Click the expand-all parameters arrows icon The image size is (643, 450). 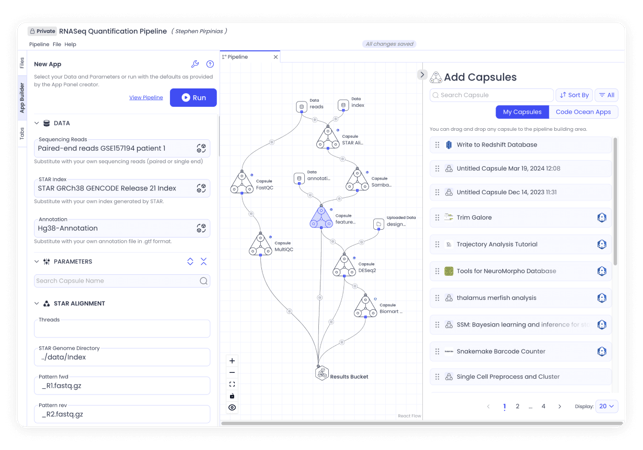(190, 261)
